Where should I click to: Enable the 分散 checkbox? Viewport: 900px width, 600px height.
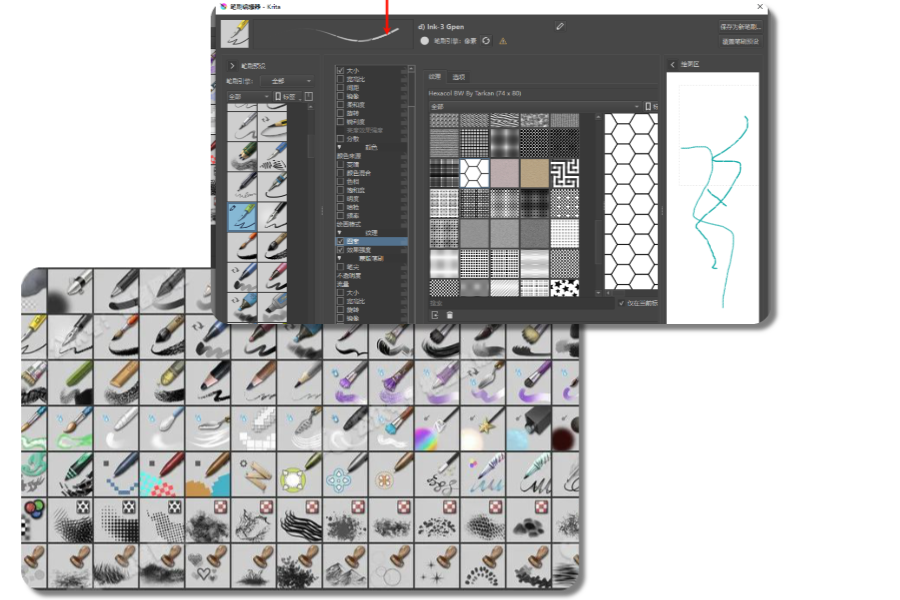(x=340, y=138)
